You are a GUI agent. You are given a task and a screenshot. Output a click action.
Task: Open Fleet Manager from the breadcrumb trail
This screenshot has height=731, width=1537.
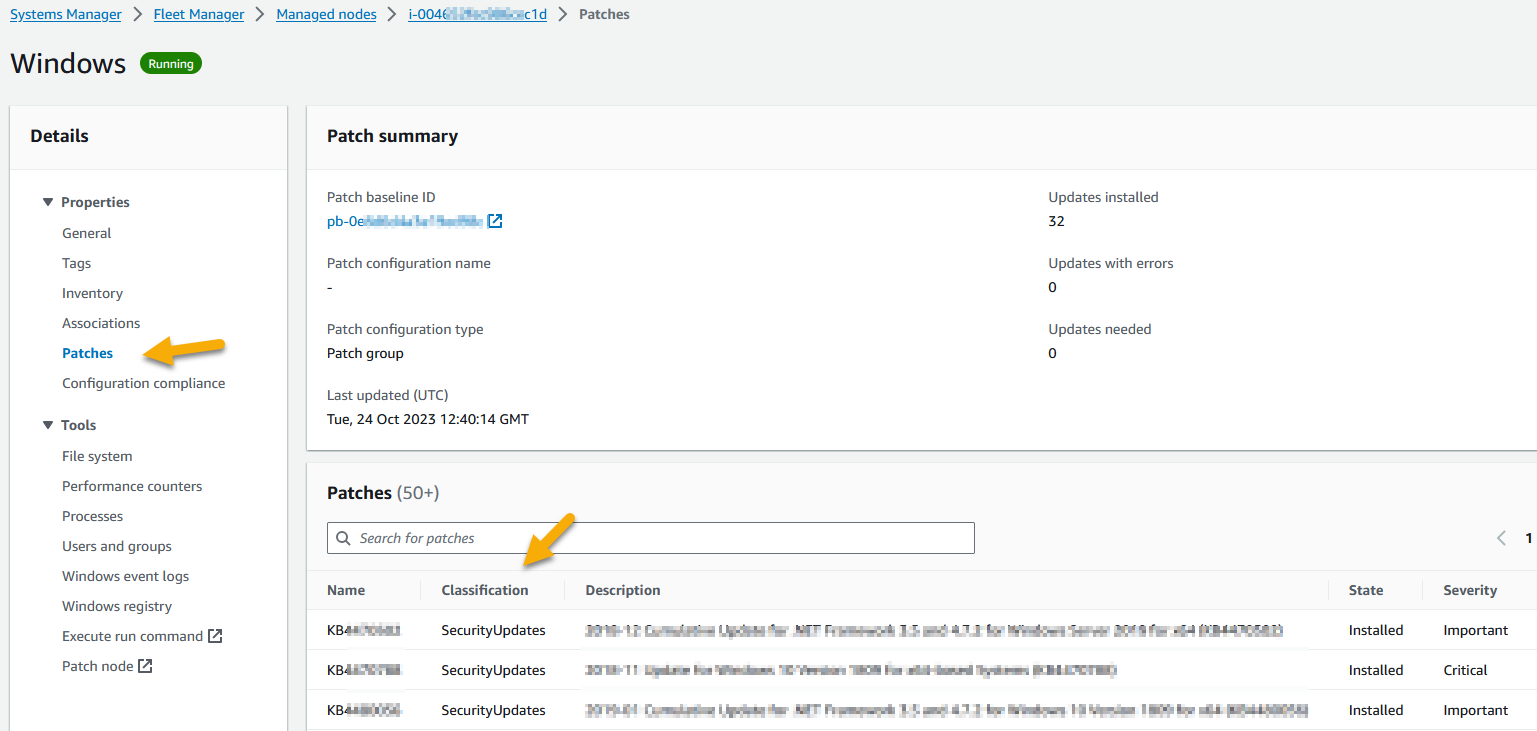(198, 14)
